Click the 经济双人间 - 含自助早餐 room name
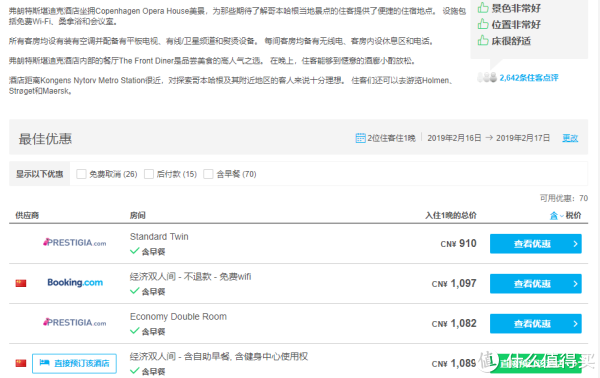The width and height of the screenshot is (600, 378). click(x=219, y=357)
